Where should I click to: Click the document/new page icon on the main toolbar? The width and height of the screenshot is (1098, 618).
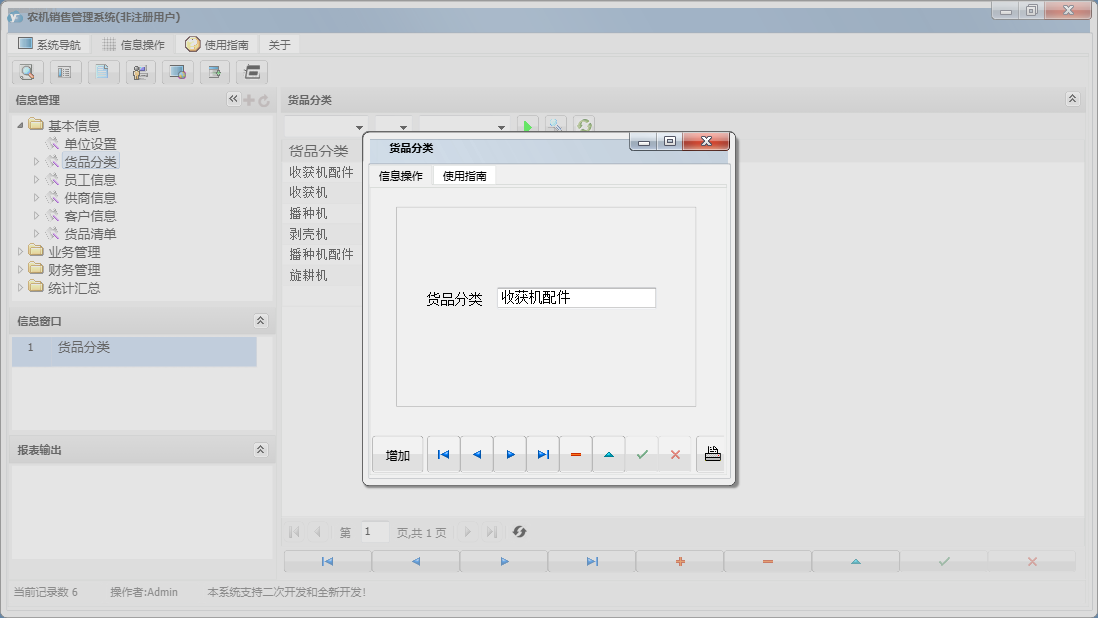point(101,72)
